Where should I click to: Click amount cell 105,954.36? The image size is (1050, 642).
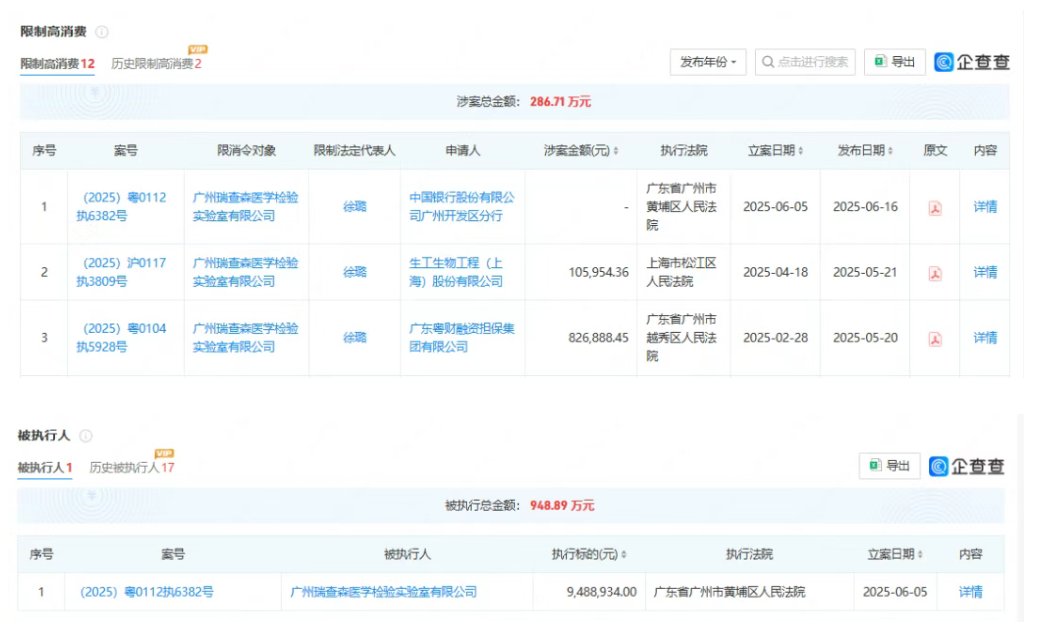(x=599, y=272)
